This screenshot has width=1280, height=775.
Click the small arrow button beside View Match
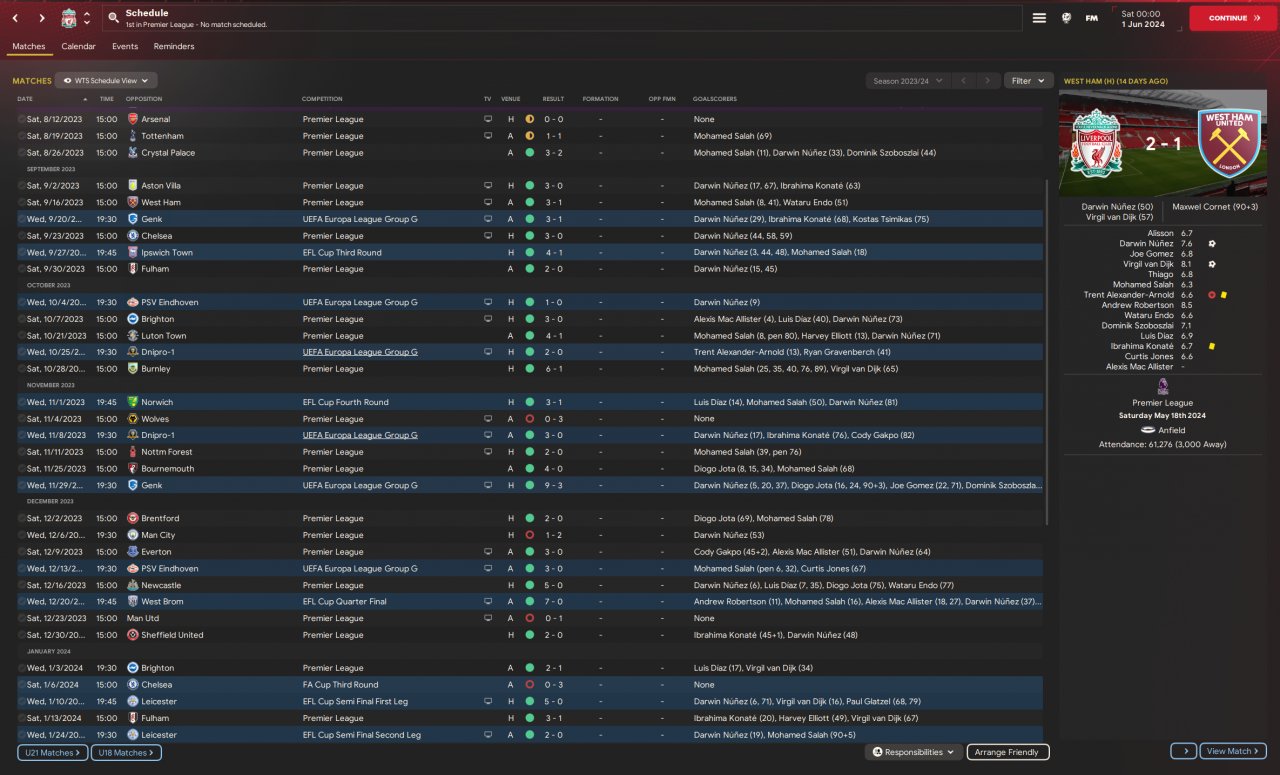(x=1184, y=751)
